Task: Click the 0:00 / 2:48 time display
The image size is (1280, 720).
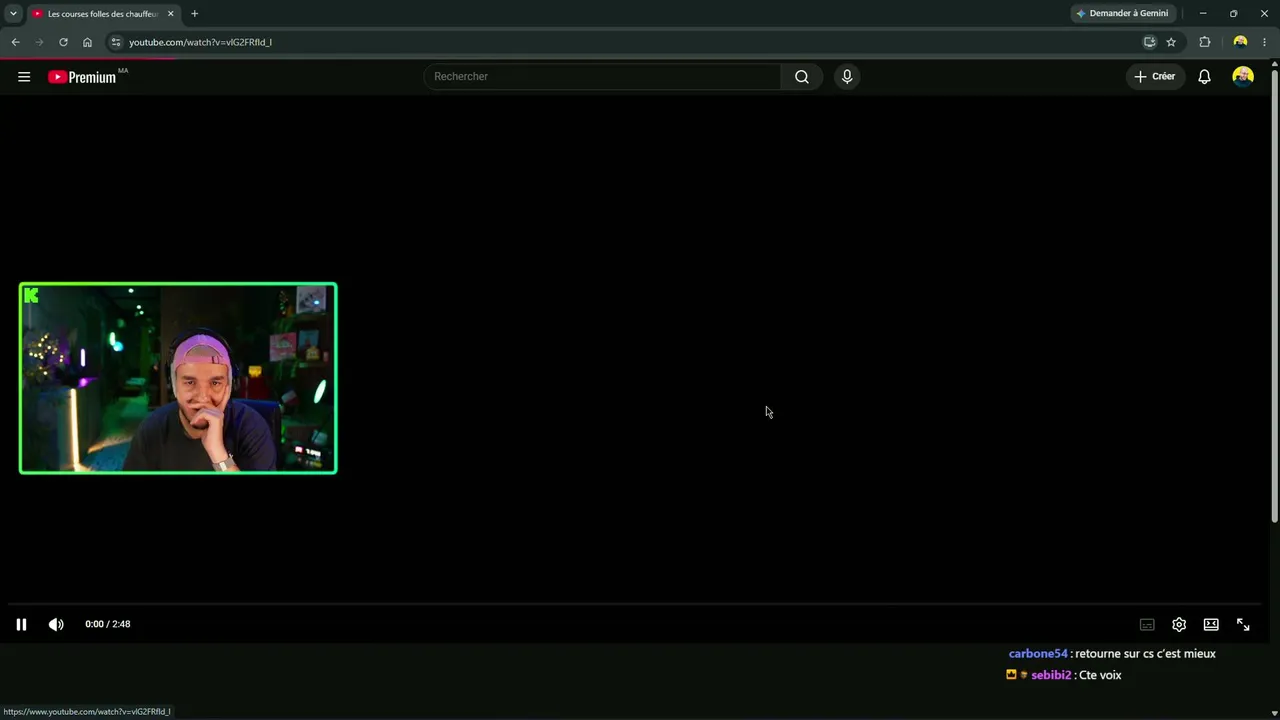Action: 107,624
